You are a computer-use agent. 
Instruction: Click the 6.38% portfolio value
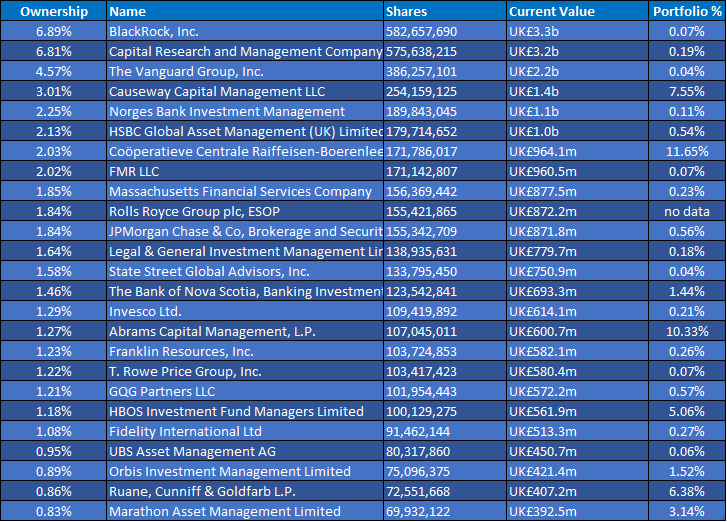(x=687, y=491)
